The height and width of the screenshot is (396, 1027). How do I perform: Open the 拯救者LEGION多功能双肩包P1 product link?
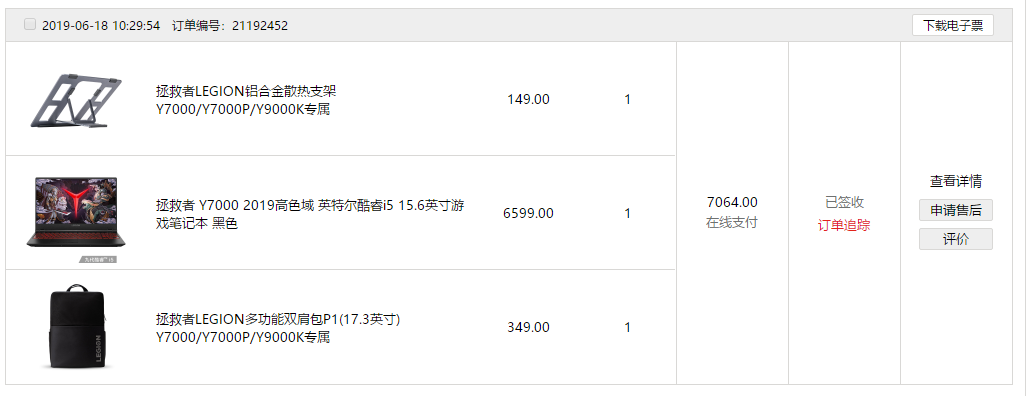278,328
